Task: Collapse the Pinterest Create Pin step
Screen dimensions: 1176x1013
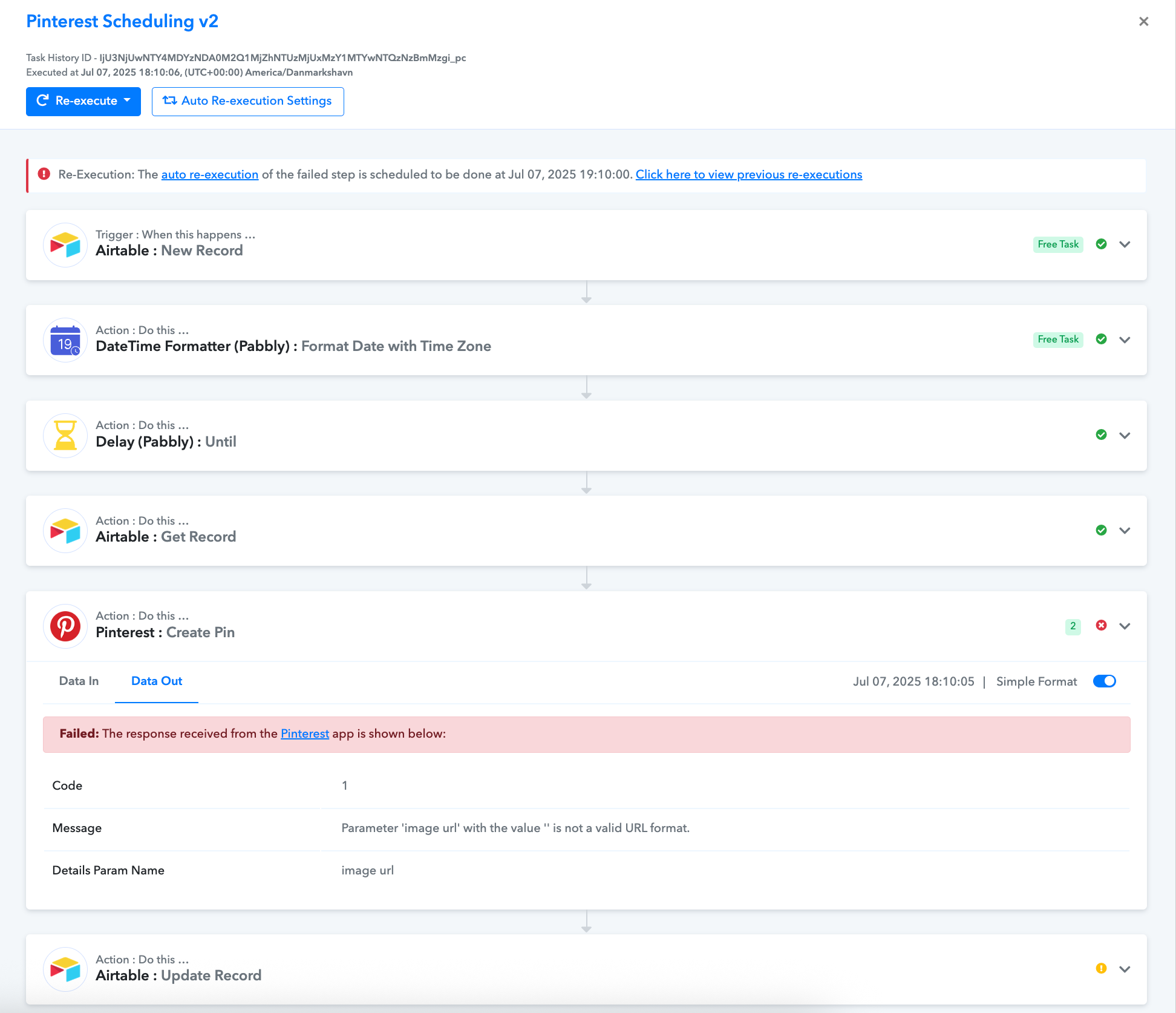Action: pyautogui.click(x=1125, y=626)
